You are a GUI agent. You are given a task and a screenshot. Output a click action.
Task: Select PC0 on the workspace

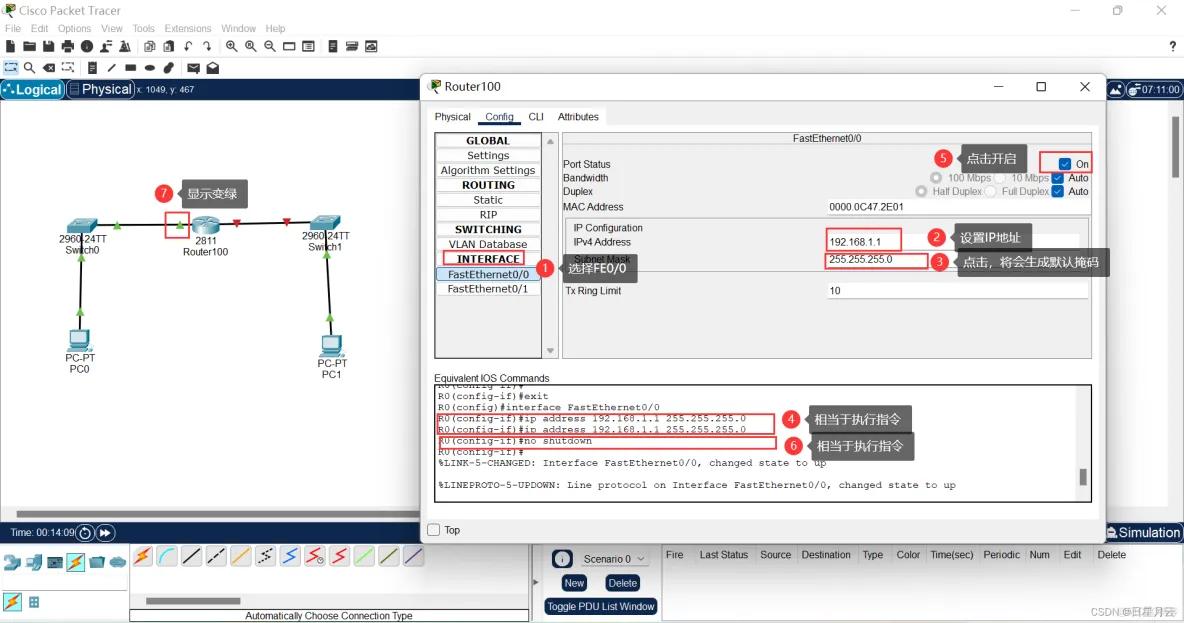(x=79, y=341)
